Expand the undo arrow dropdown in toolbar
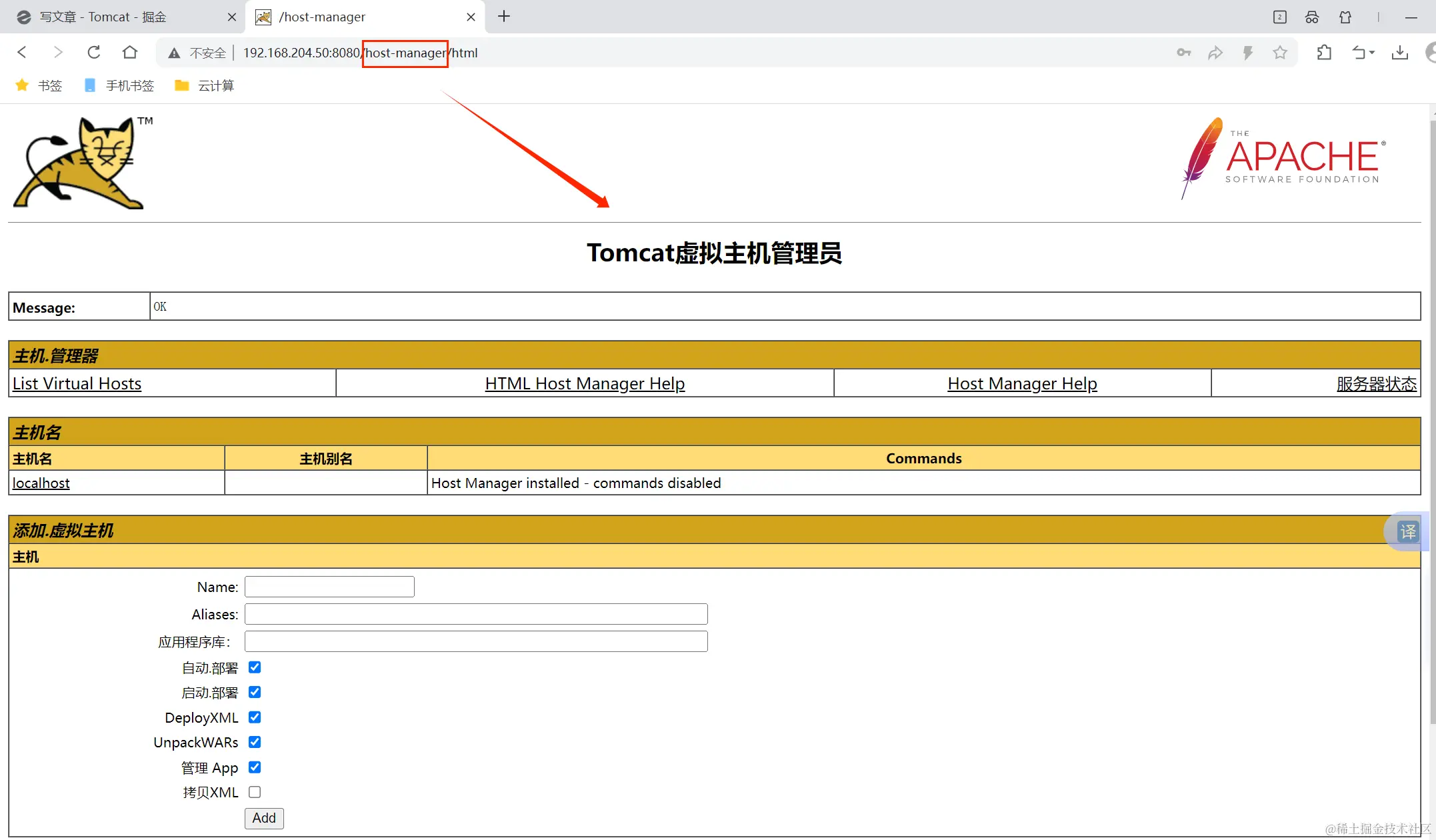Screen dimensions: 1436x840 [1372, 53]
